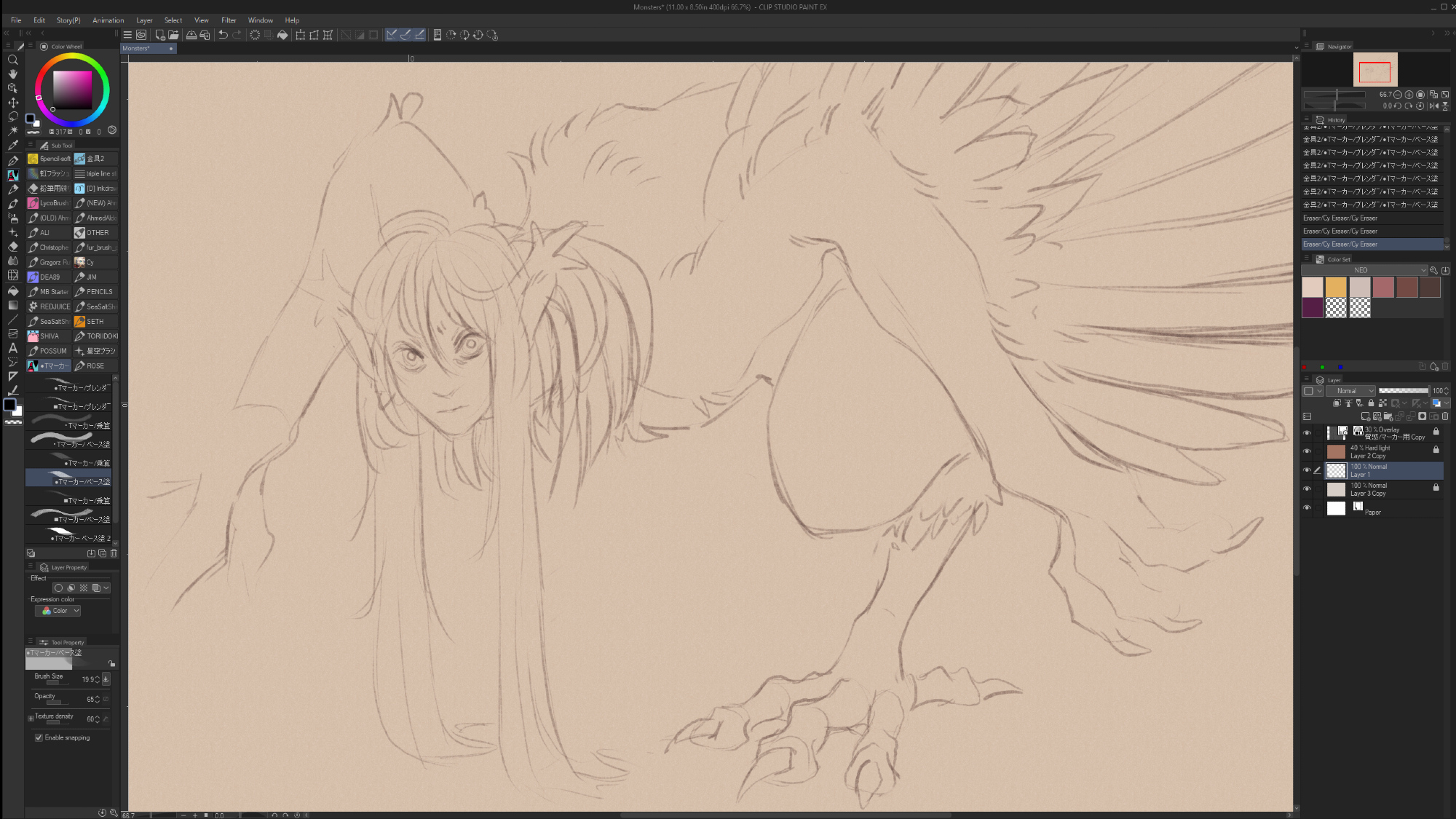Select the Eraser tool
1456x819 pixels.
[x=12, y=247]
